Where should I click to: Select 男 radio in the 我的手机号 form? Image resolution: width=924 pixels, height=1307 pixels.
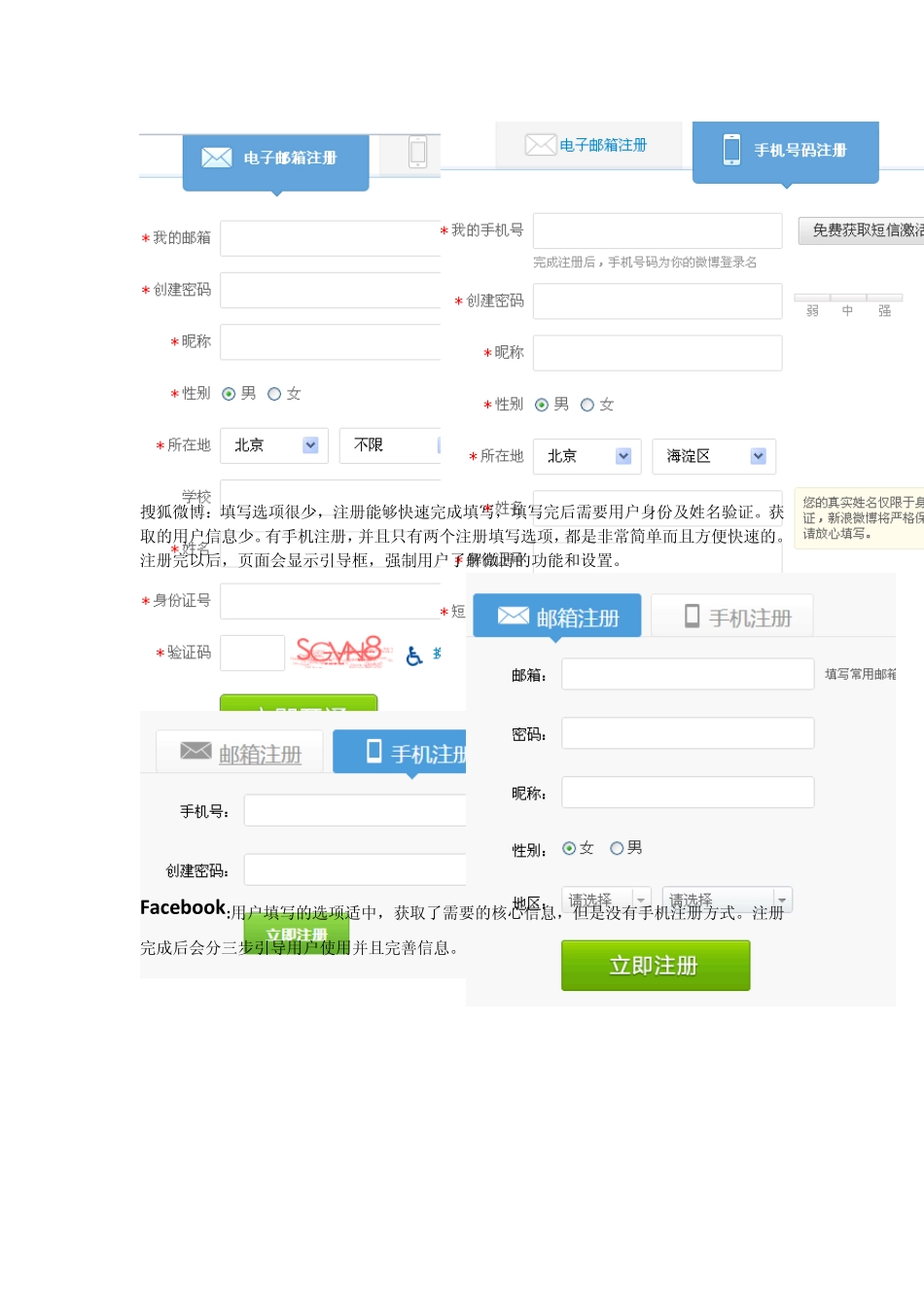pos(542,405)
